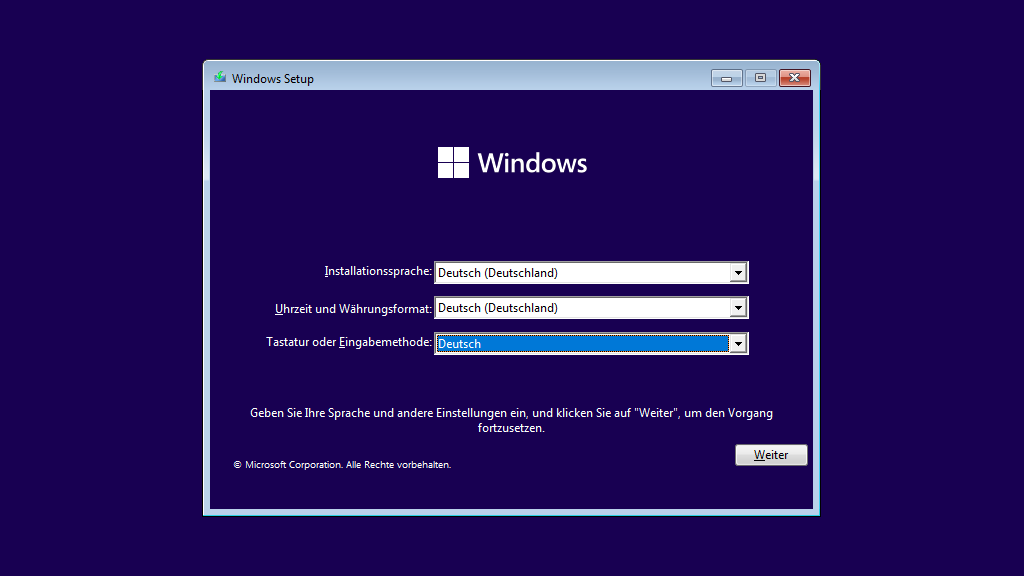The image size is (1024, 576).
Task: Open the Tastatur oder Eingabemethode dropdown arrow
Action: pyautogui.click(x=738, y=344)
